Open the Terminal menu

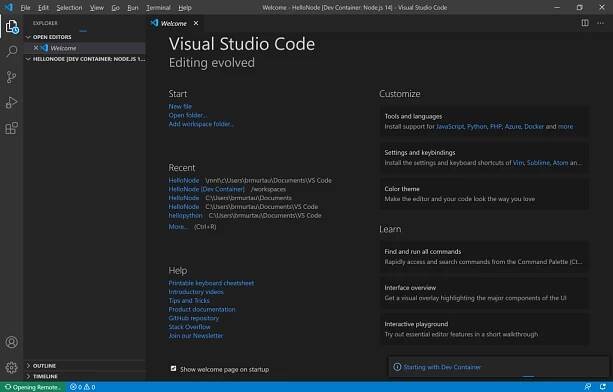(x=158, y=7)
